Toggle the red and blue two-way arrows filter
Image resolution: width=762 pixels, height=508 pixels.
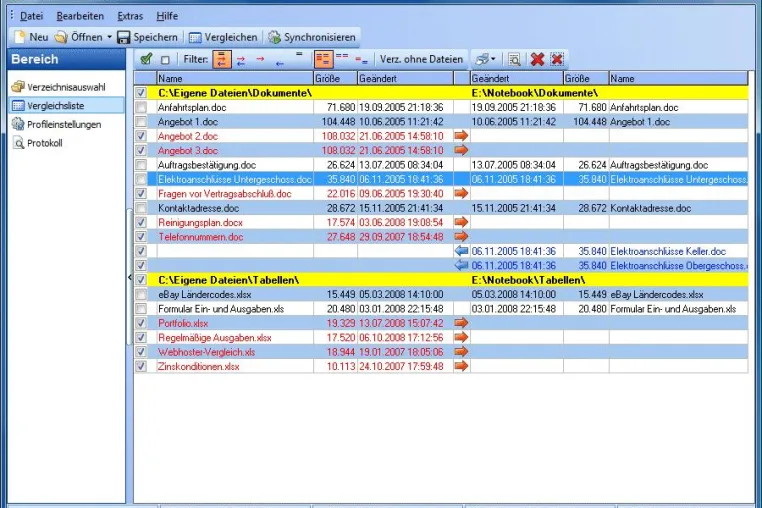241,60
